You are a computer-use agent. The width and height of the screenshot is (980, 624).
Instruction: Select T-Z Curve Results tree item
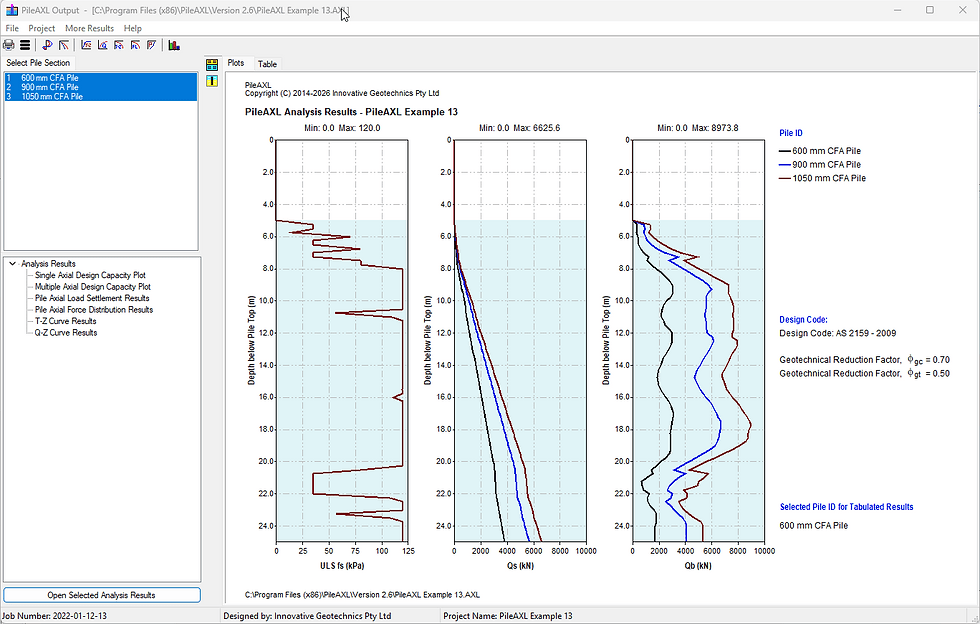click(66, 321)
